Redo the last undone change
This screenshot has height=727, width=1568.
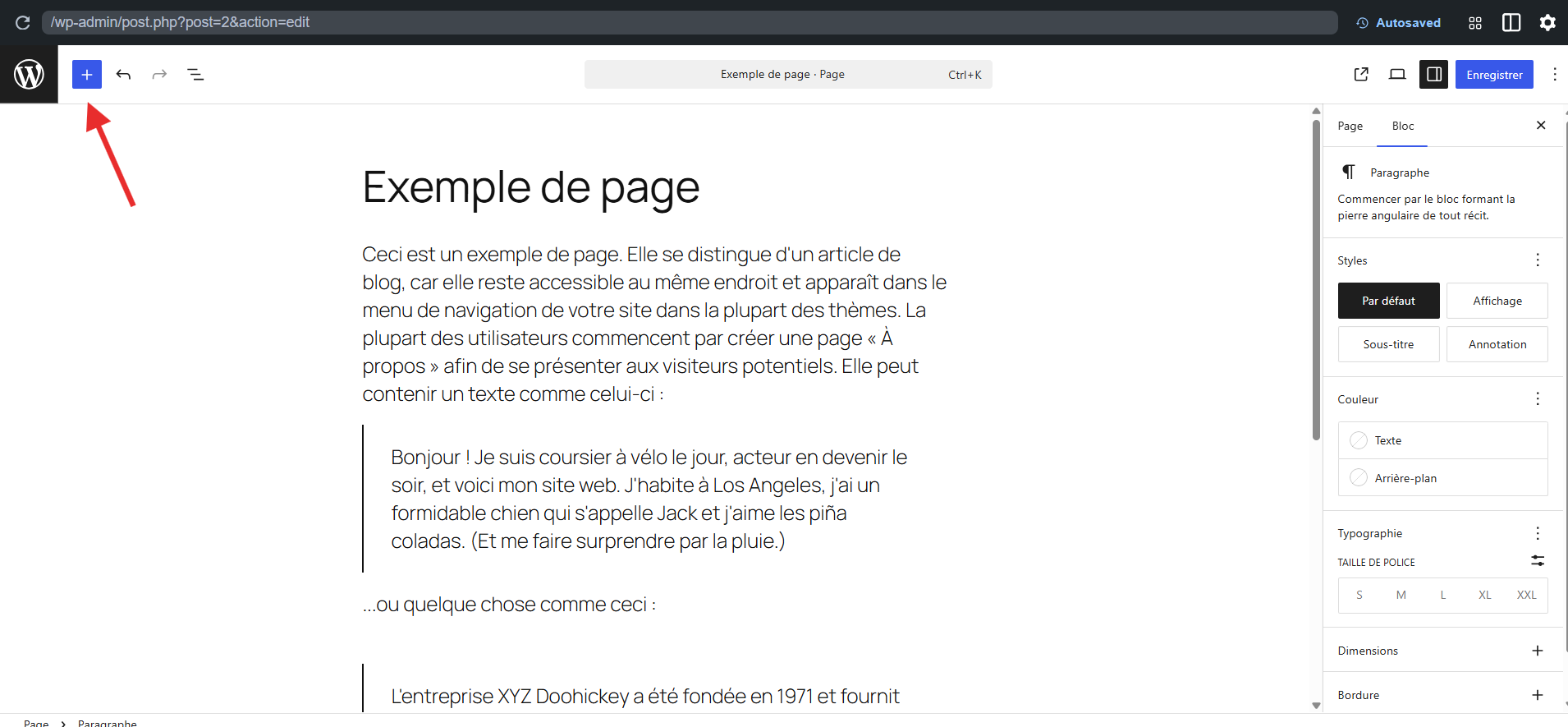point(159,75)
